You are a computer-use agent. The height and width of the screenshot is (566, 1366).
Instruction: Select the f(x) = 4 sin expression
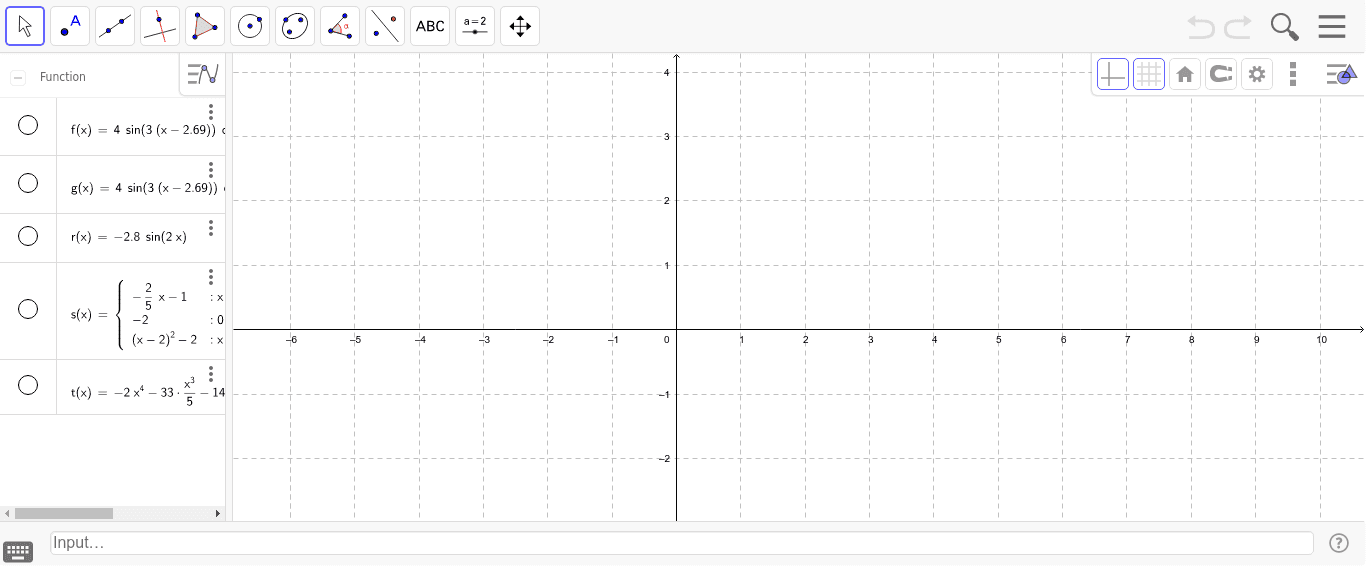point(148,130)
